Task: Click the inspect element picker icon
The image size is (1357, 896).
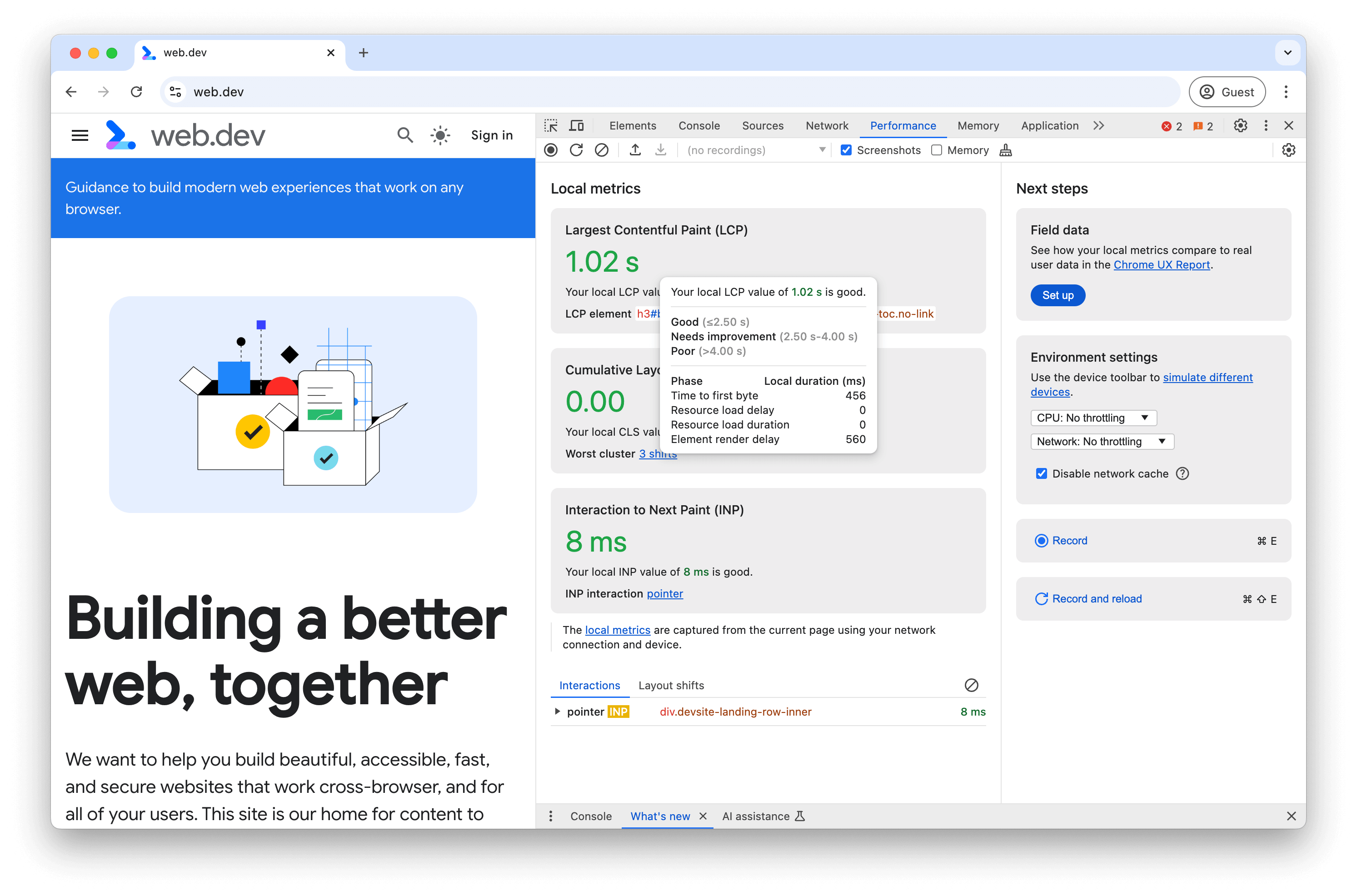Action: click(551, 125)
